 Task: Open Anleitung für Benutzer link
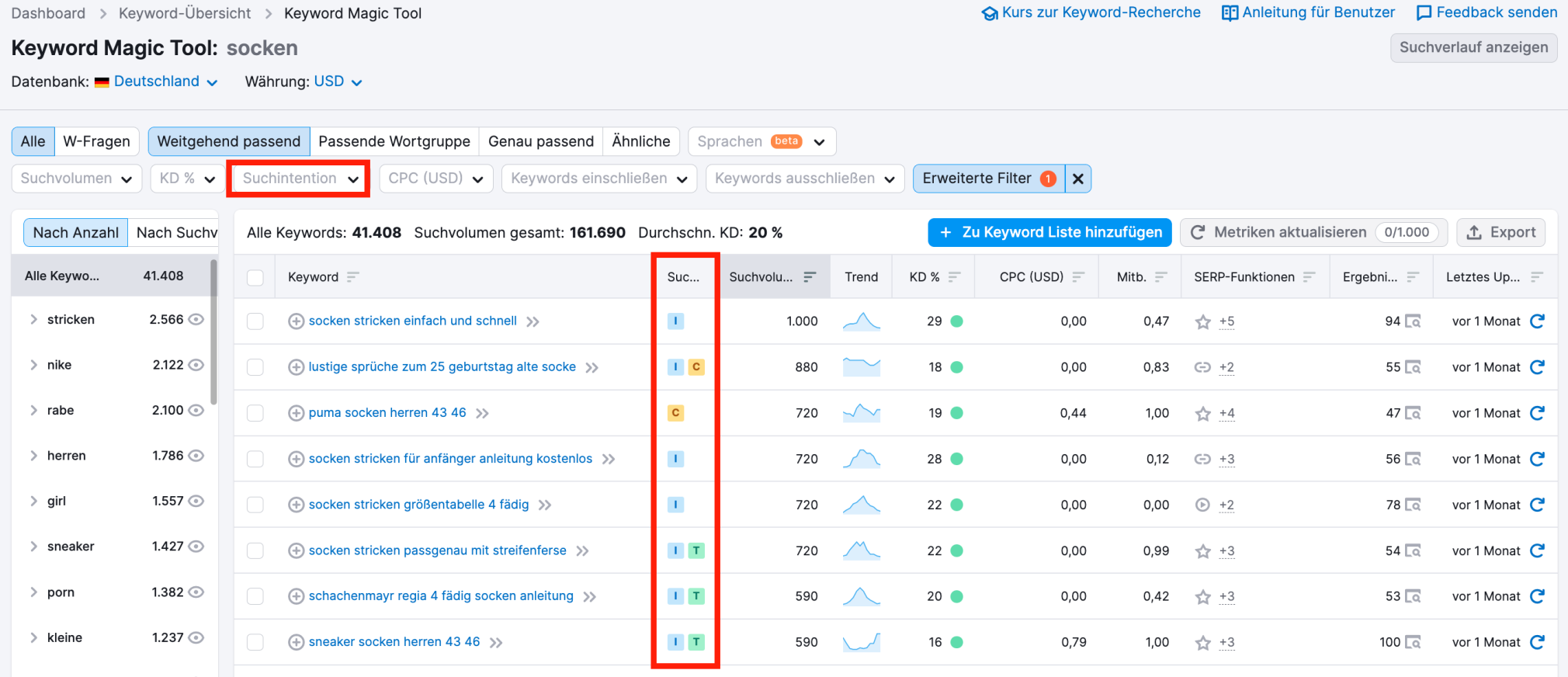point(1308,12)
